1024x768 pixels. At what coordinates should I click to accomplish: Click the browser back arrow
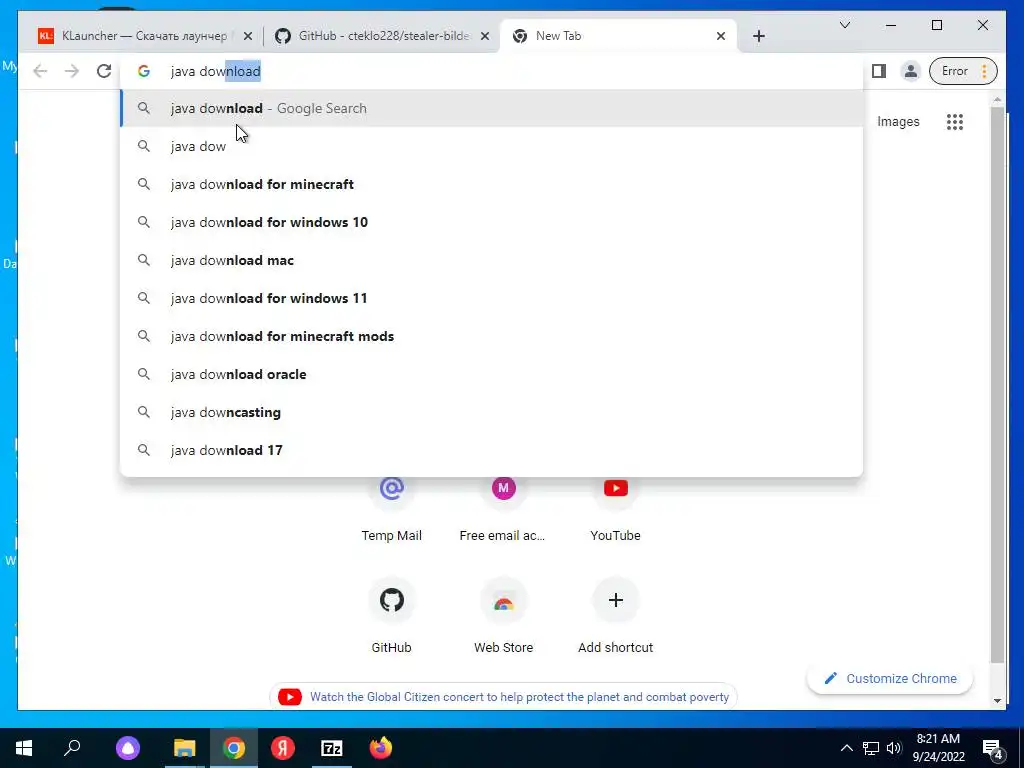(40, 71)
